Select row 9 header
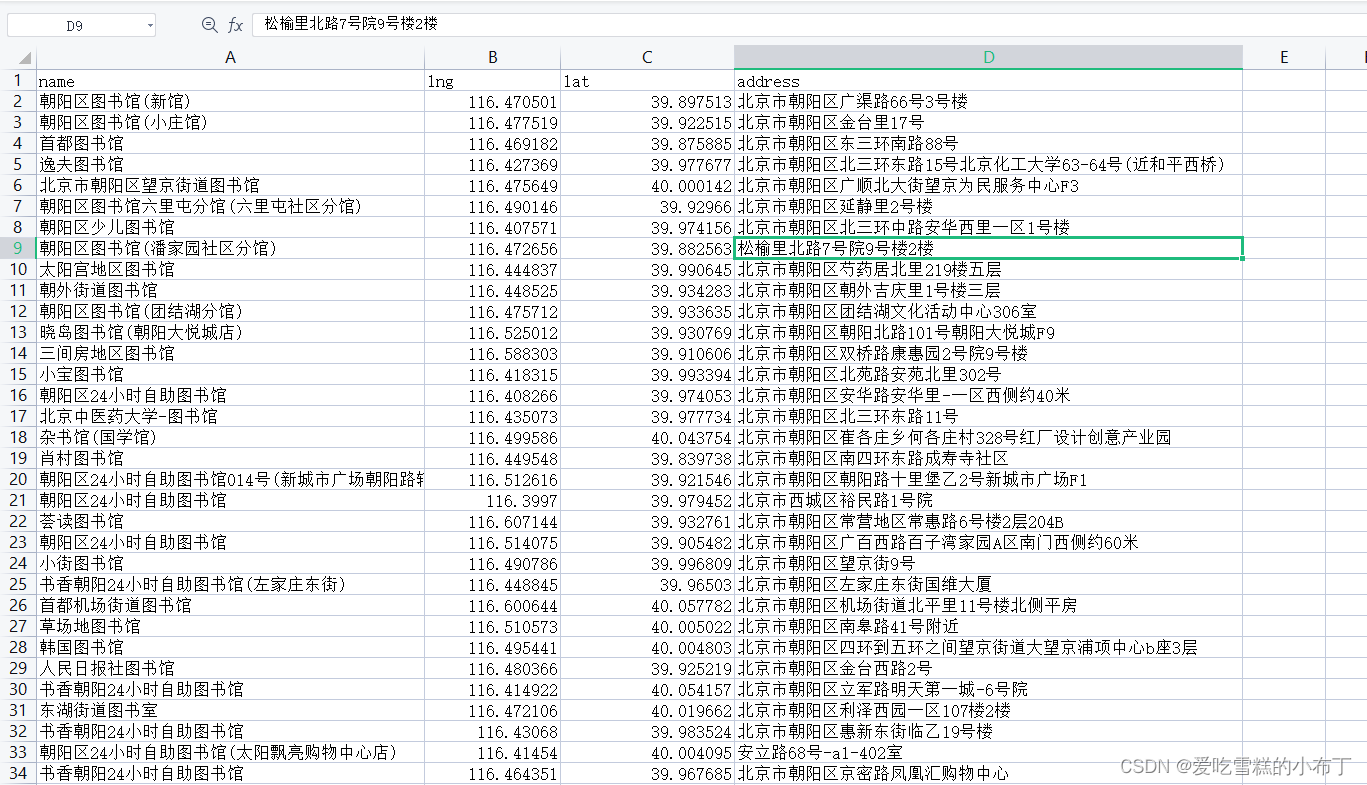This screenshot has width=1367, height=785. click(x=18, y=248)
